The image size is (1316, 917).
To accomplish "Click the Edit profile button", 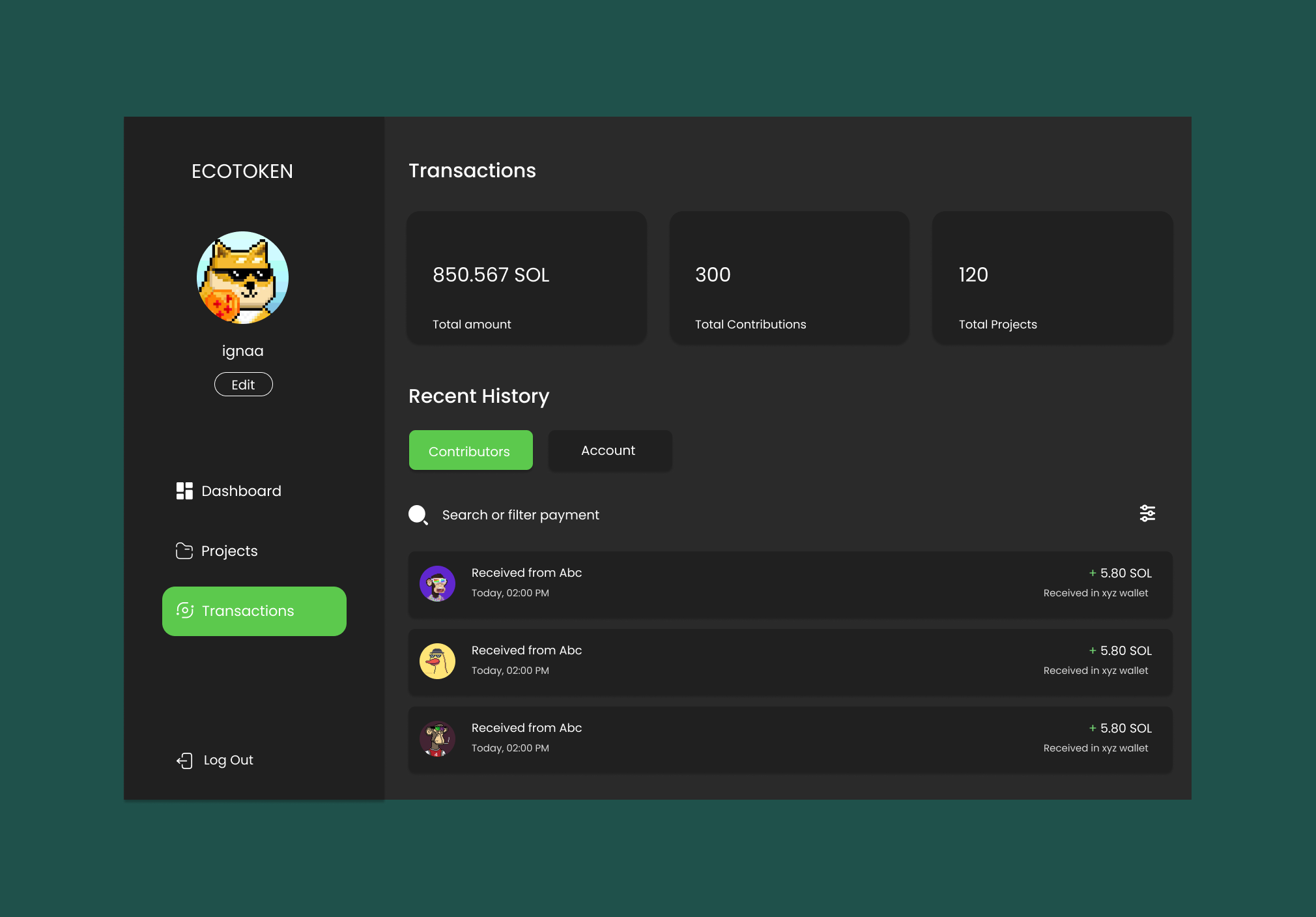I will (243, 384).
